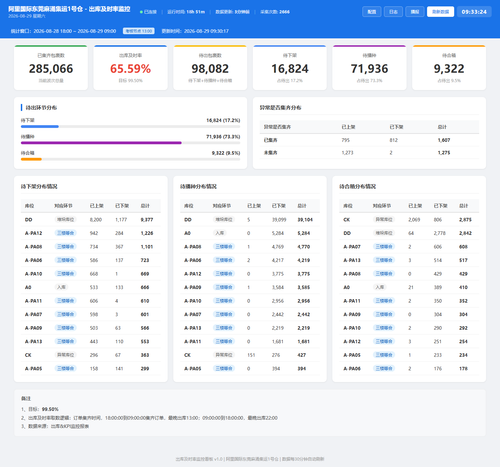Click the A0 row label with total 666
The image size is (500, 467).
point(28,287)
